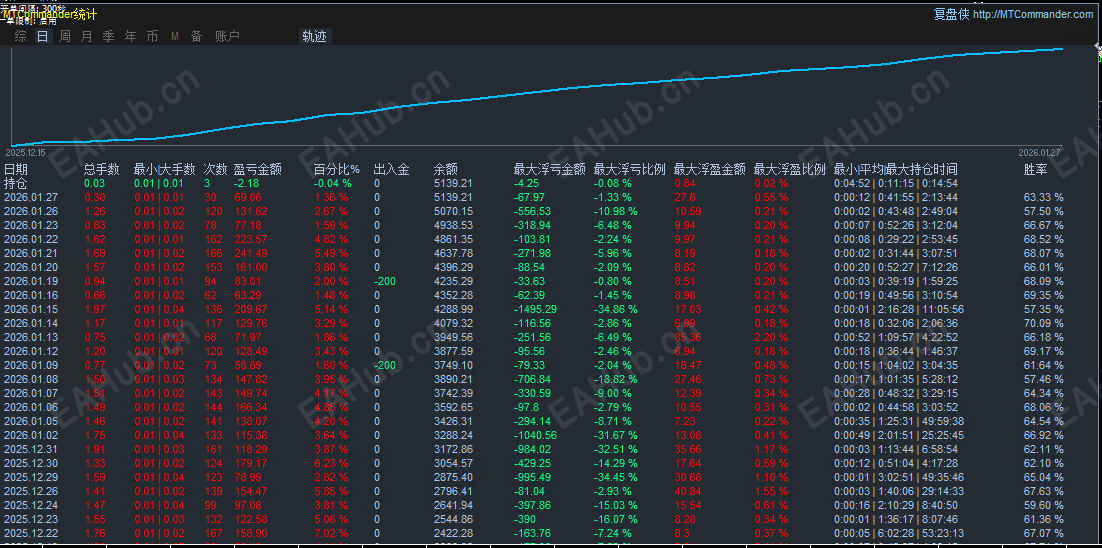Viewport: 1102px width, 548px height.
Task: Click the 持仓 row label
Action: (x=15, y=183)
